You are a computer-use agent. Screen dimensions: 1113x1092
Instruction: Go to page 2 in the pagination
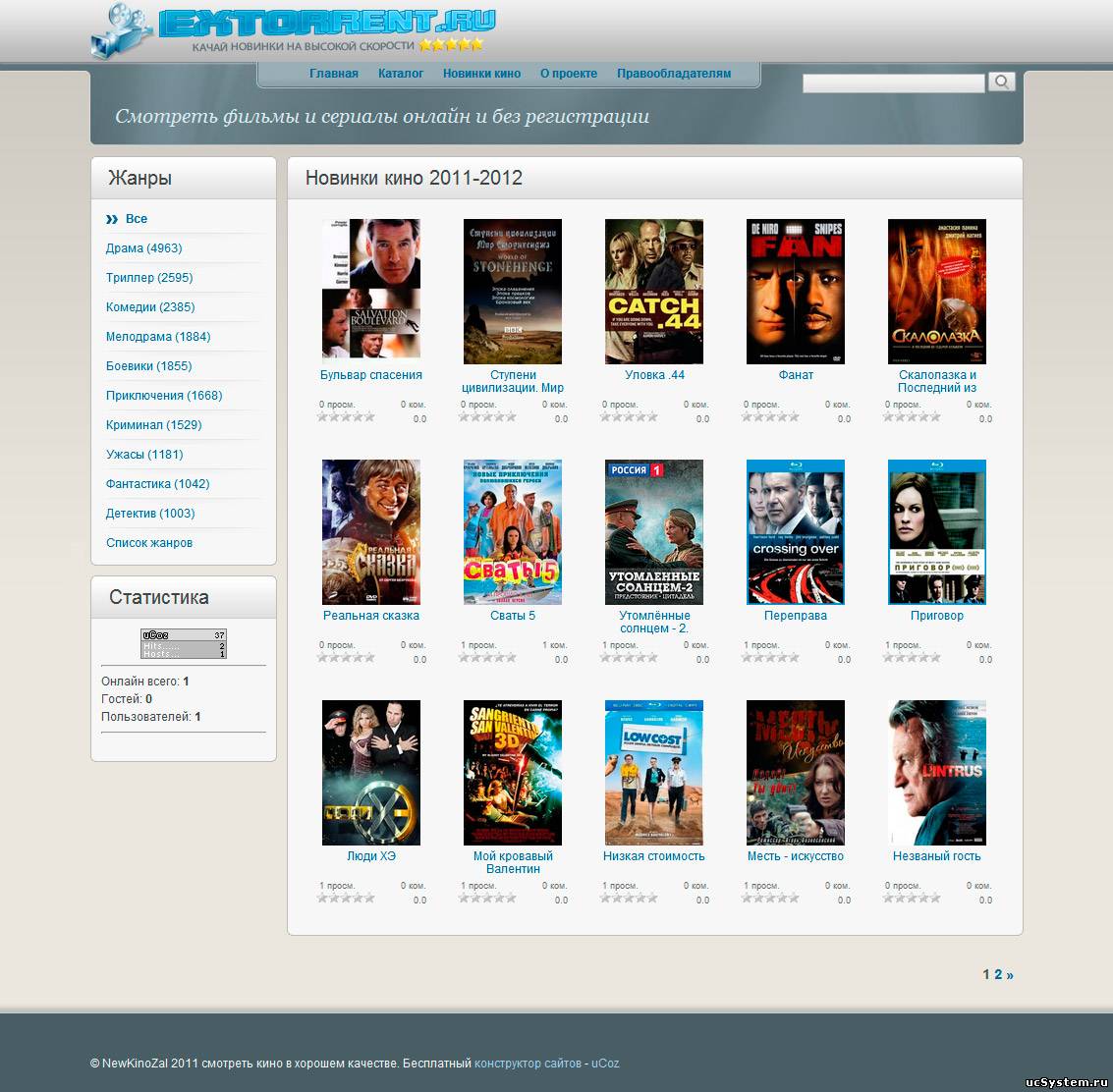pos(998,975)
